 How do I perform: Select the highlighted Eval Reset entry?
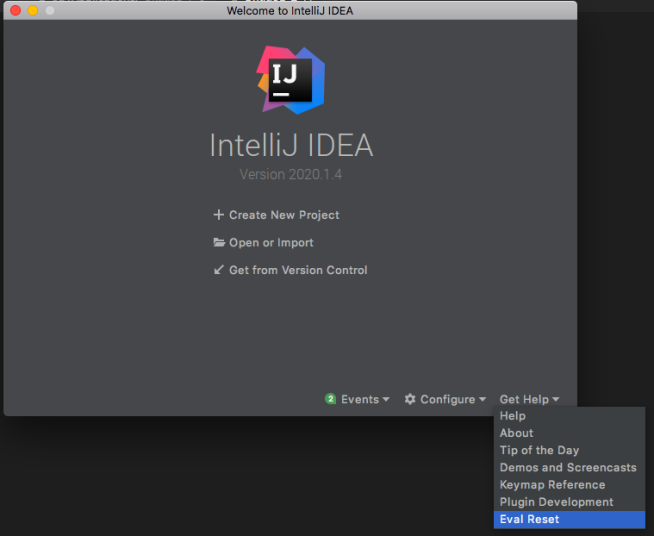click(x=569, y=519)
